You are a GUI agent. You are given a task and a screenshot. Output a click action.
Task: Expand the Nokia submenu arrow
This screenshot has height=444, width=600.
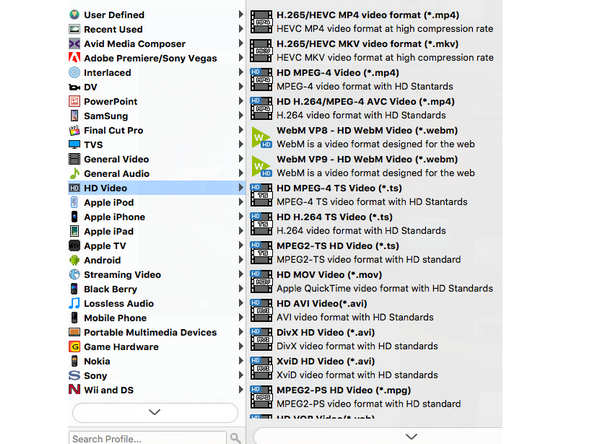pyautogui.click(x=240, y=361)
